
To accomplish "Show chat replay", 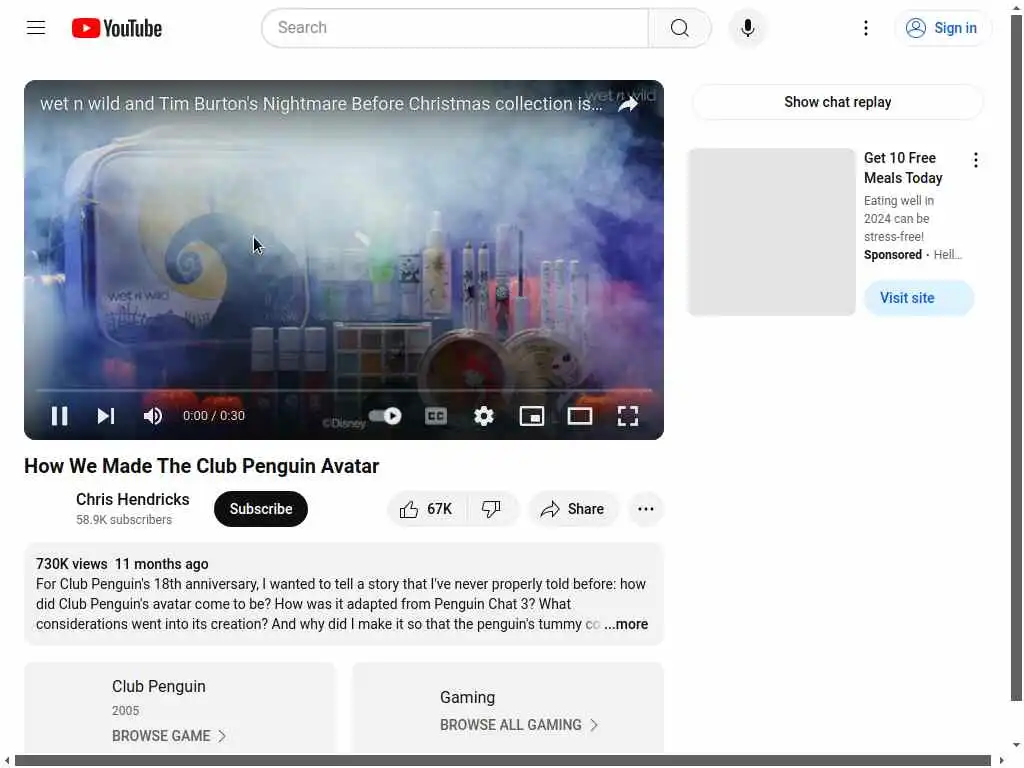I will point(837,102).
